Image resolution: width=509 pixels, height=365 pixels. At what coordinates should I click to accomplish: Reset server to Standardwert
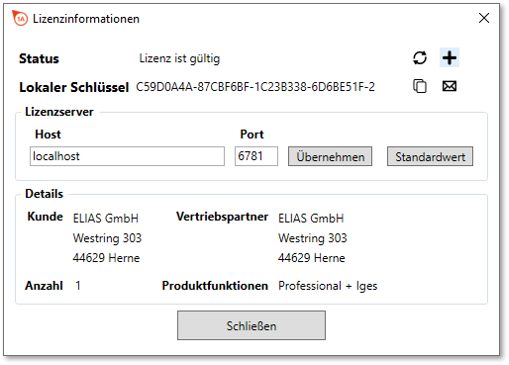tap(430, 156)
